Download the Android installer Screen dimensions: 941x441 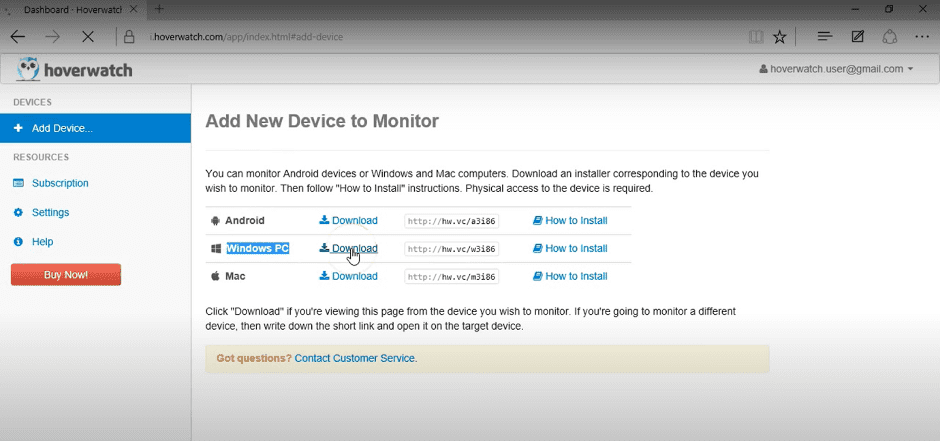point(348,221)
